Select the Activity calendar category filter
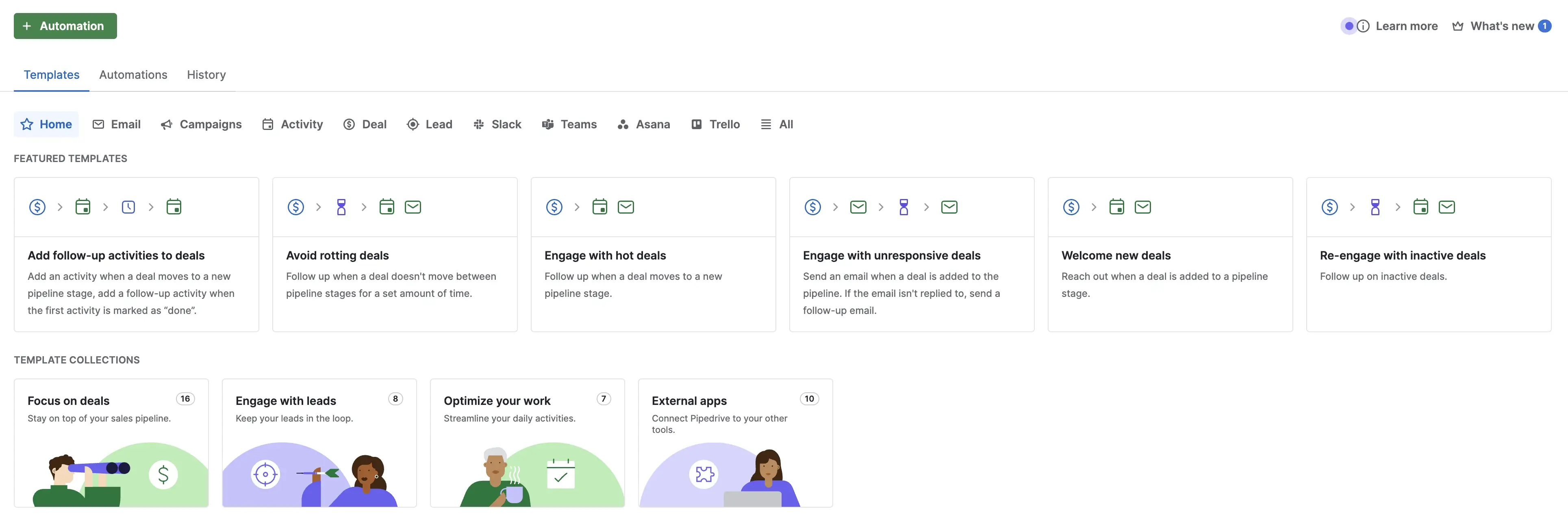This screenshot has height=532, width=1568. [x=292, y=125]
